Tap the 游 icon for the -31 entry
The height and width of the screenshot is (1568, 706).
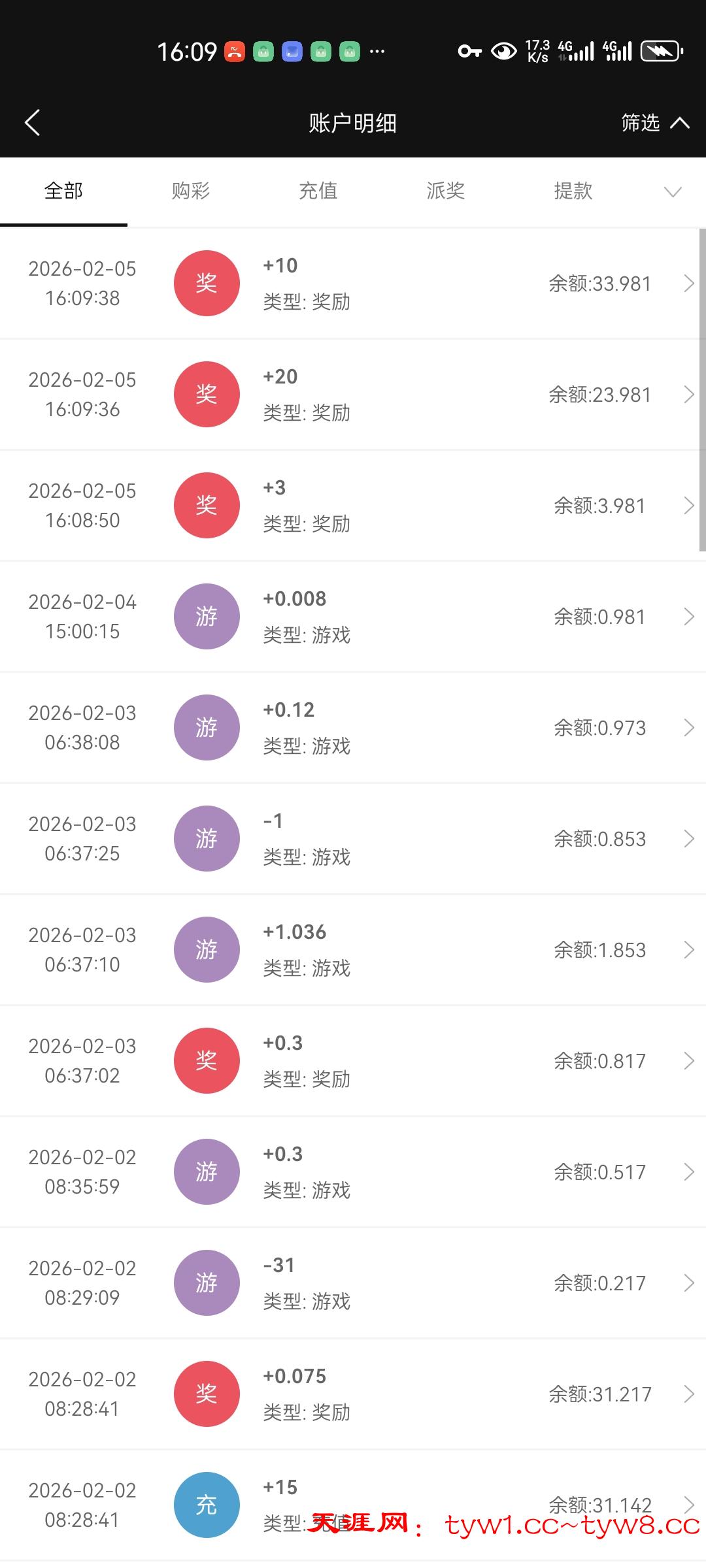click(x=207, y=1282)
